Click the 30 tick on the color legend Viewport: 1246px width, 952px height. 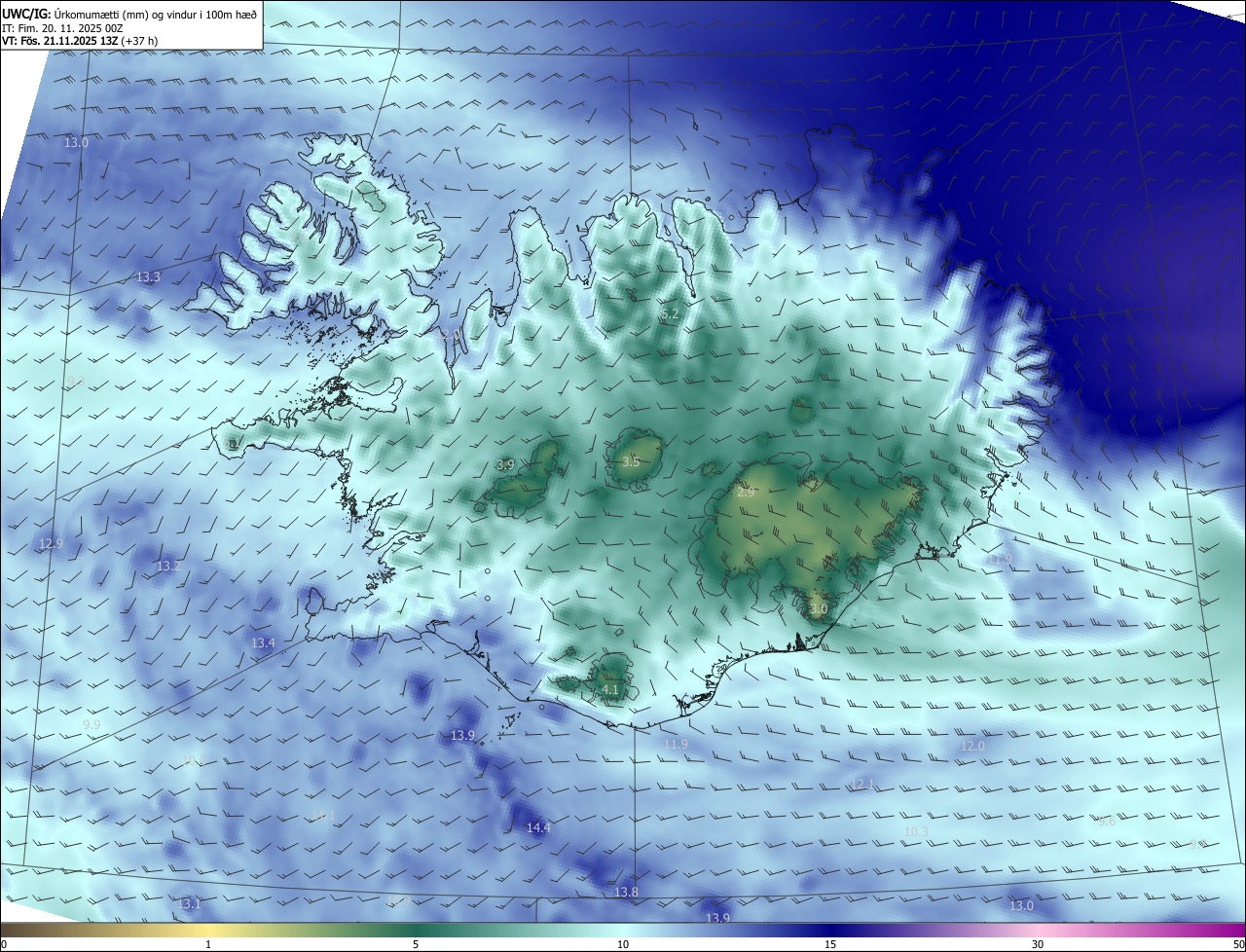pos(1038,944)
